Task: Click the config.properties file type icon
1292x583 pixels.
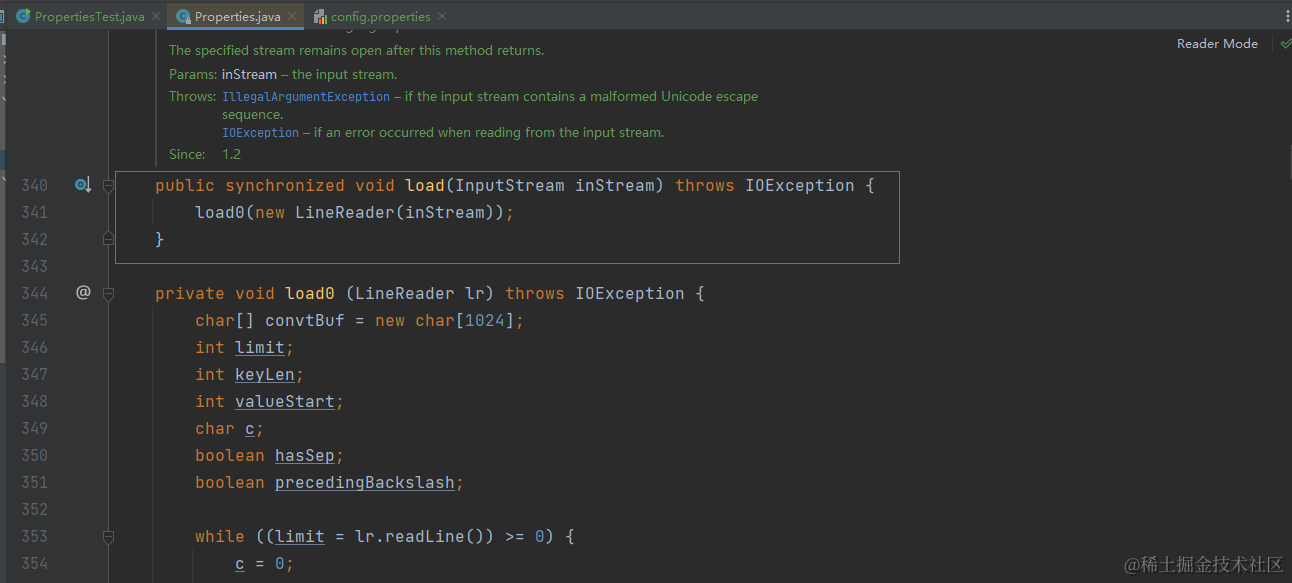Action: pyautogui.click(x=320, y=16)
